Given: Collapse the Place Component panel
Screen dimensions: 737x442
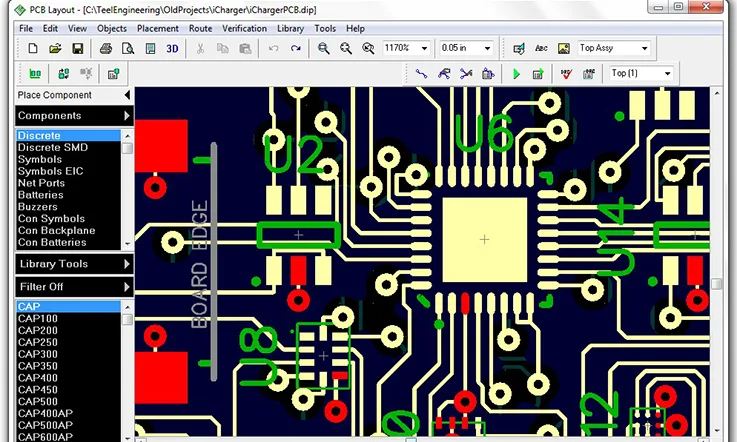Looking at the screenshot, I should 127,95.
